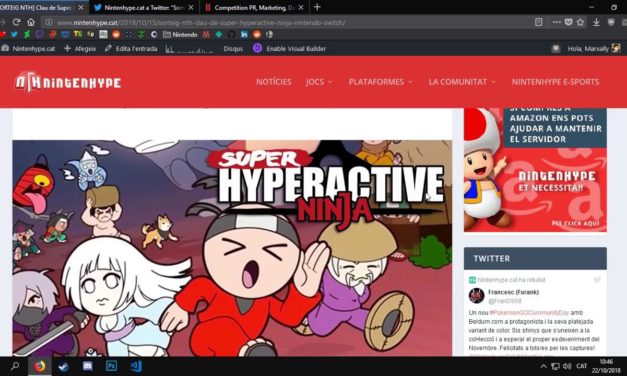627x376 pixels.
Task: Open the Nintendo bookmarks folder
Action: [180, 34]
